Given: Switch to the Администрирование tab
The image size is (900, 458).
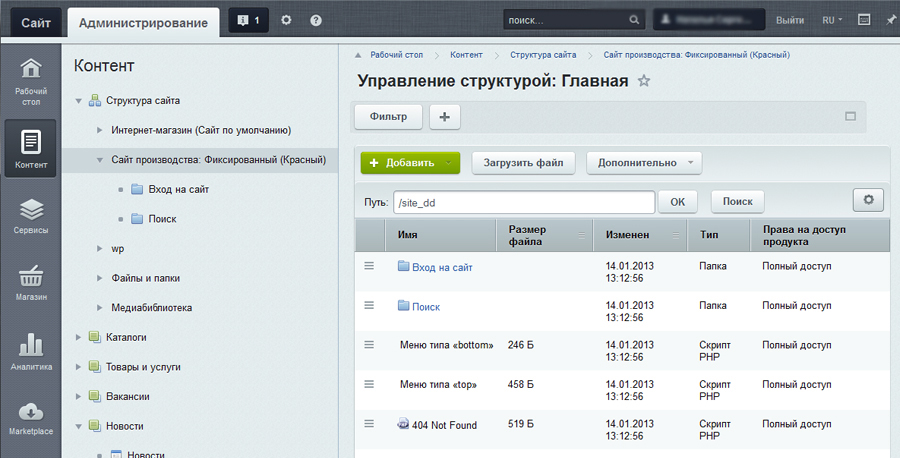Looking at the screenshot, I should click(x=144, y=21).
